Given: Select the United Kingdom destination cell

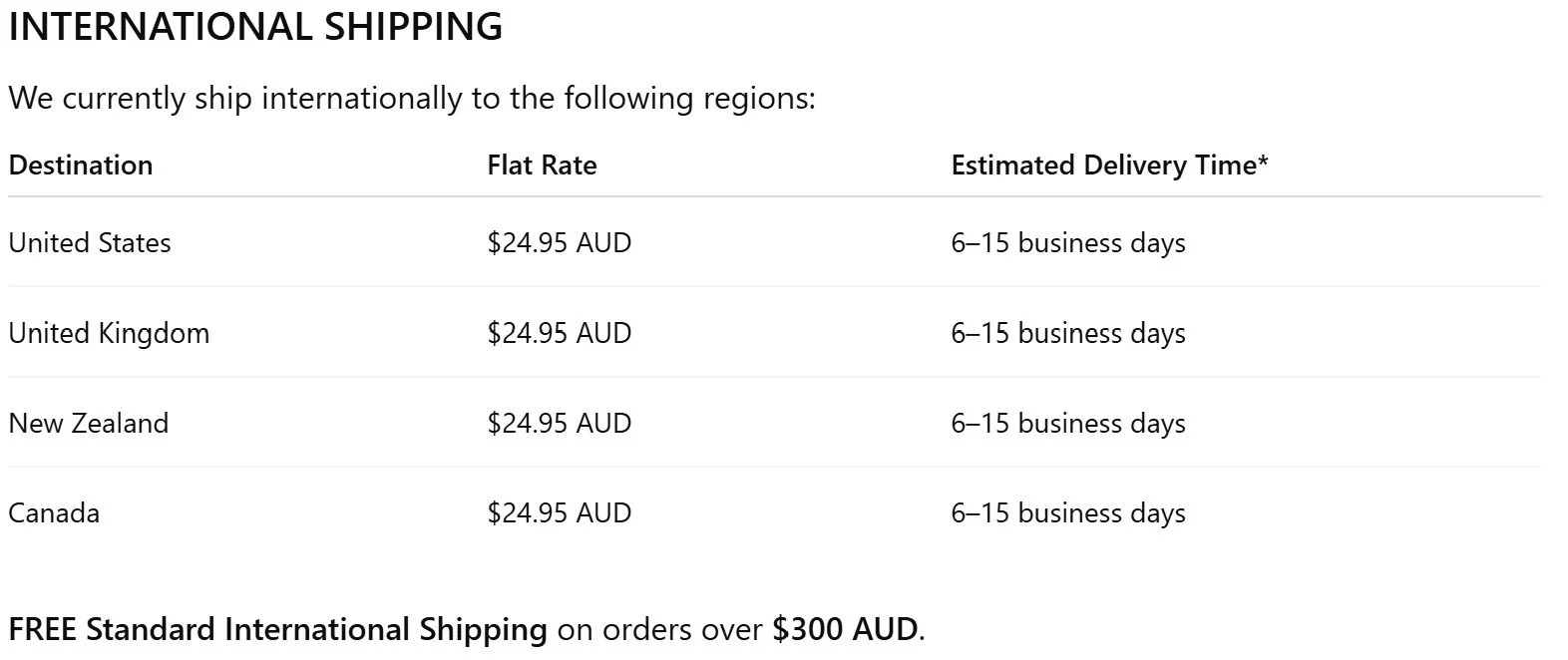Looking at the screenshot, I should [109, 333].
